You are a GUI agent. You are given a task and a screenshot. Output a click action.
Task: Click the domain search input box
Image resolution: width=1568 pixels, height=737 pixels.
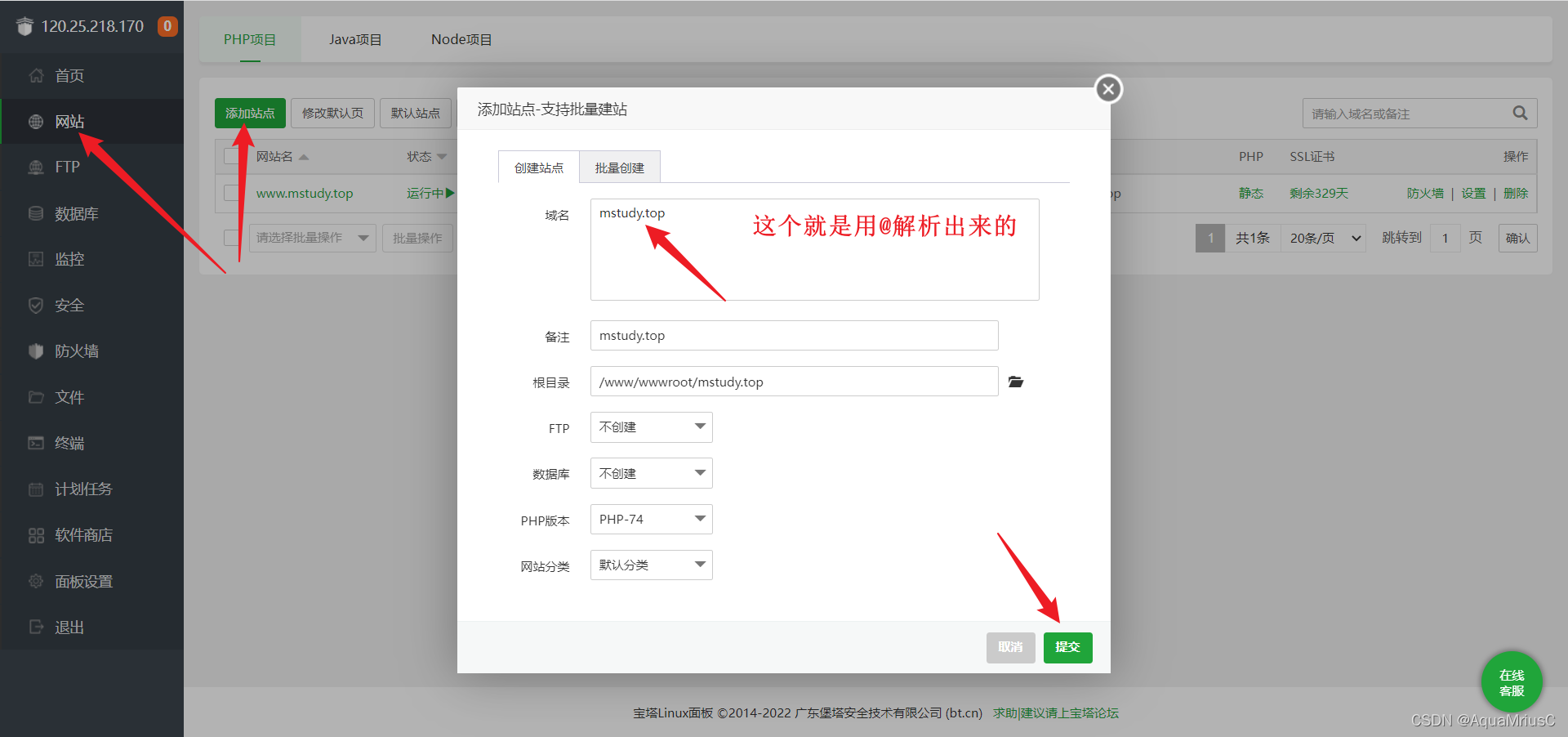point(1419,113)
